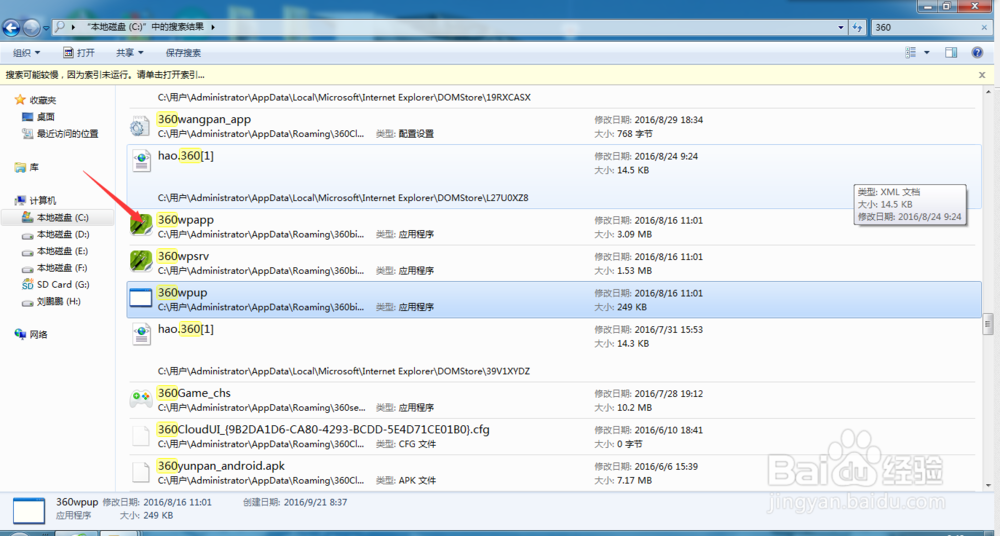Click the hao.360[1] icon dated 2016/7/31
This screenshot has height=536, width=1000.
pos(141,334)
